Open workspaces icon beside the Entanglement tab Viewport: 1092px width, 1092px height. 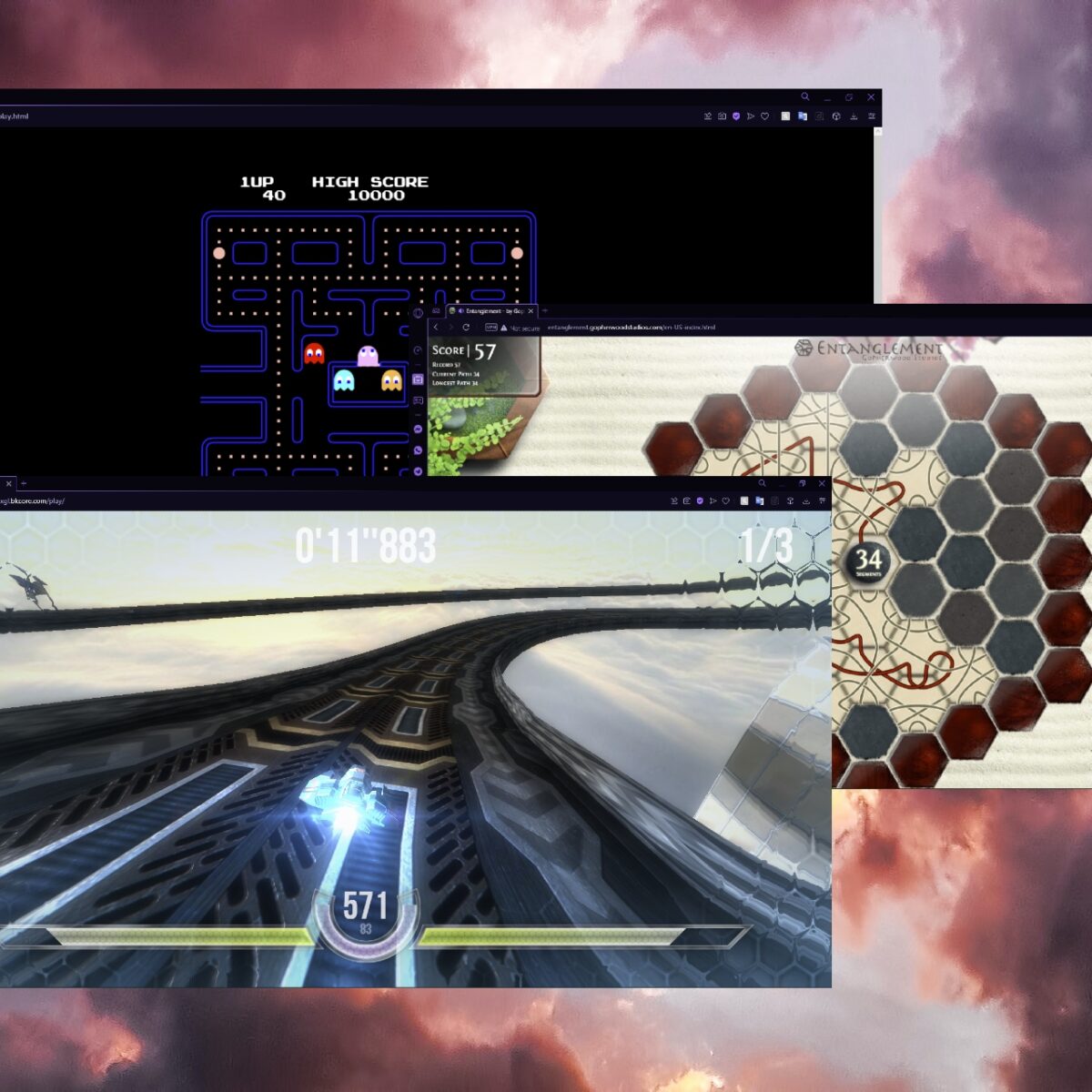[436, 311]
